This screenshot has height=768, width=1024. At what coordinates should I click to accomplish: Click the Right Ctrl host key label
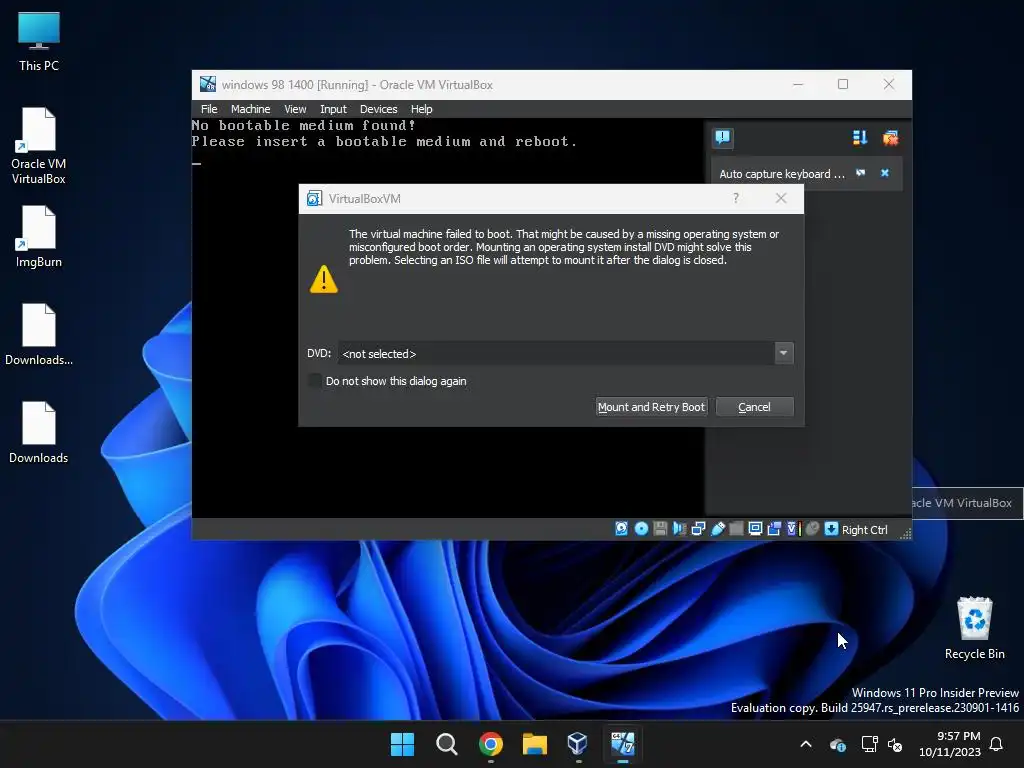[864, 530]
